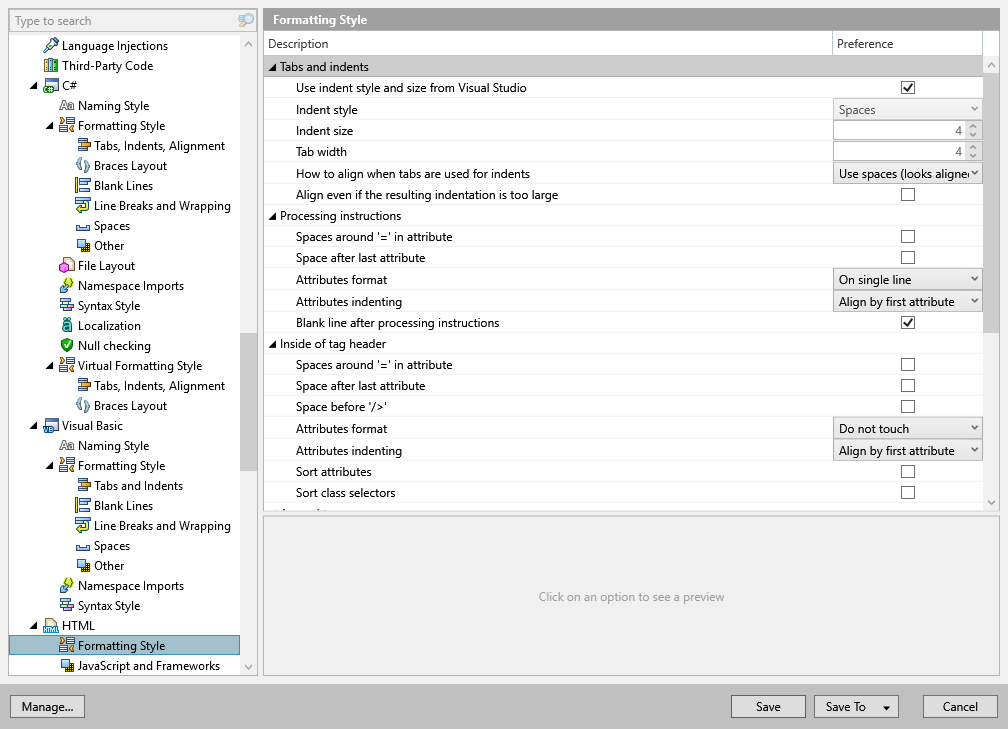Uncheck Use indent style from Visual Studio
Viewport: 1008px width, 729px height.
908,87
